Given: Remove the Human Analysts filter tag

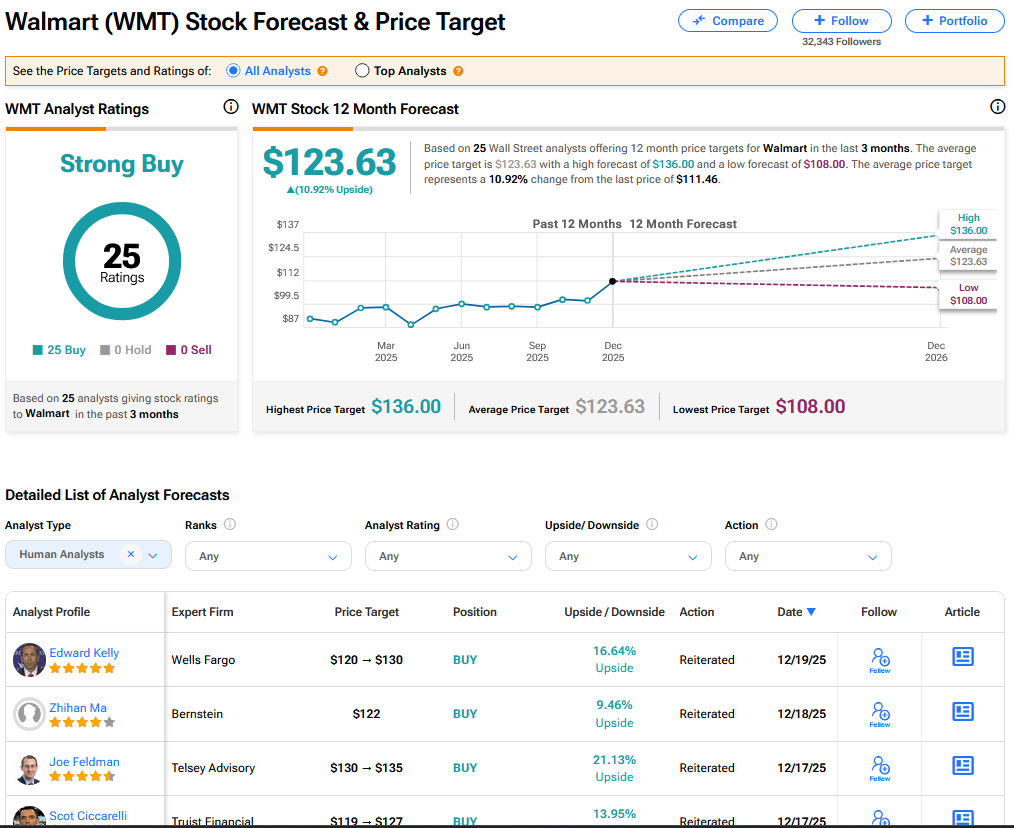Looking at the screenshot, I should 130,554.
